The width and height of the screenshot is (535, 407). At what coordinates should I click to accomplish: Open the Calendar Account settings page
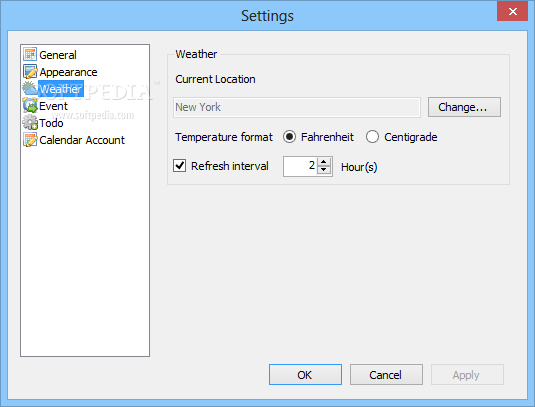[x=82, y=140]
